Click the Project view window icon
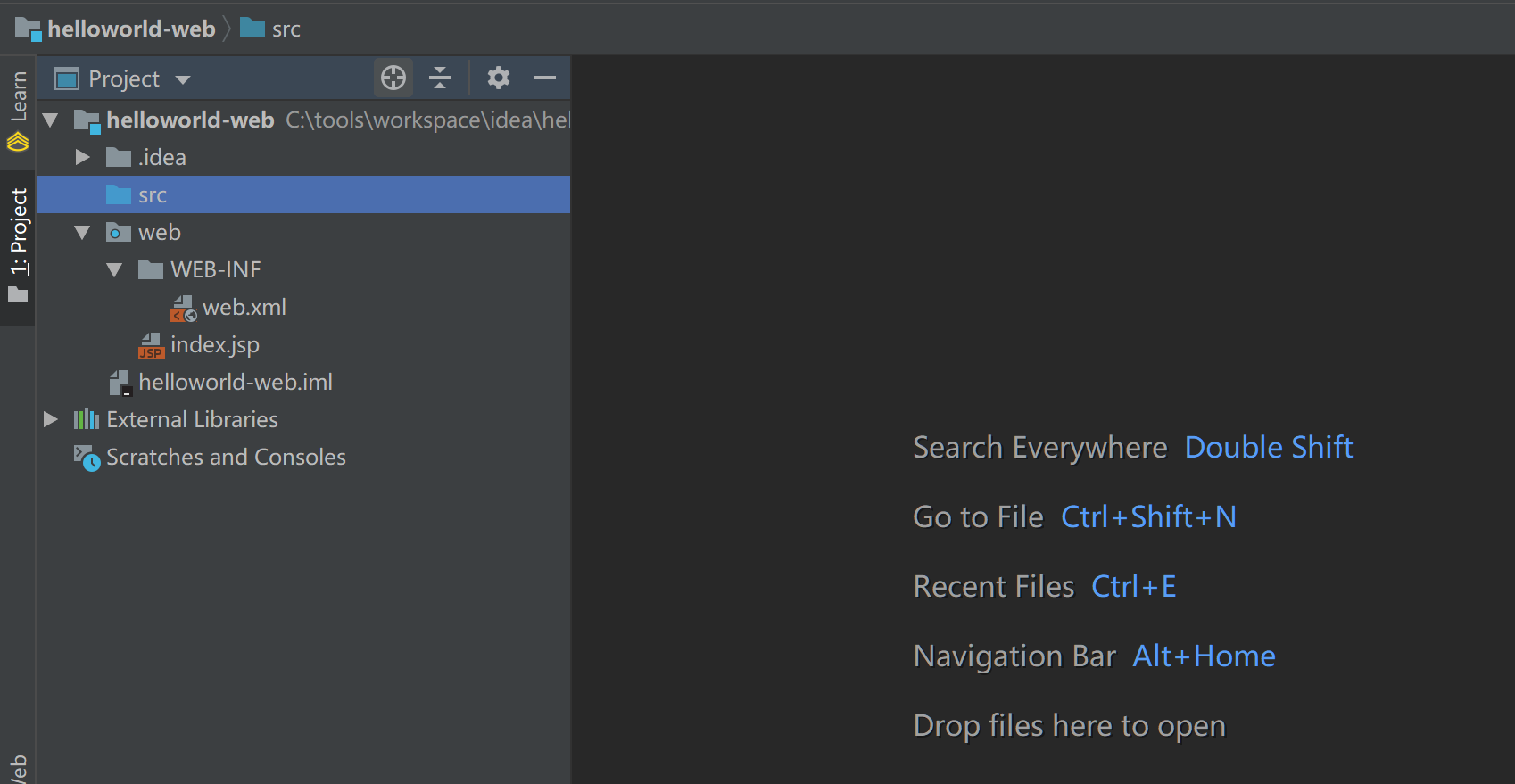This screenshot has width=1515, height=784. click(67, 79)
